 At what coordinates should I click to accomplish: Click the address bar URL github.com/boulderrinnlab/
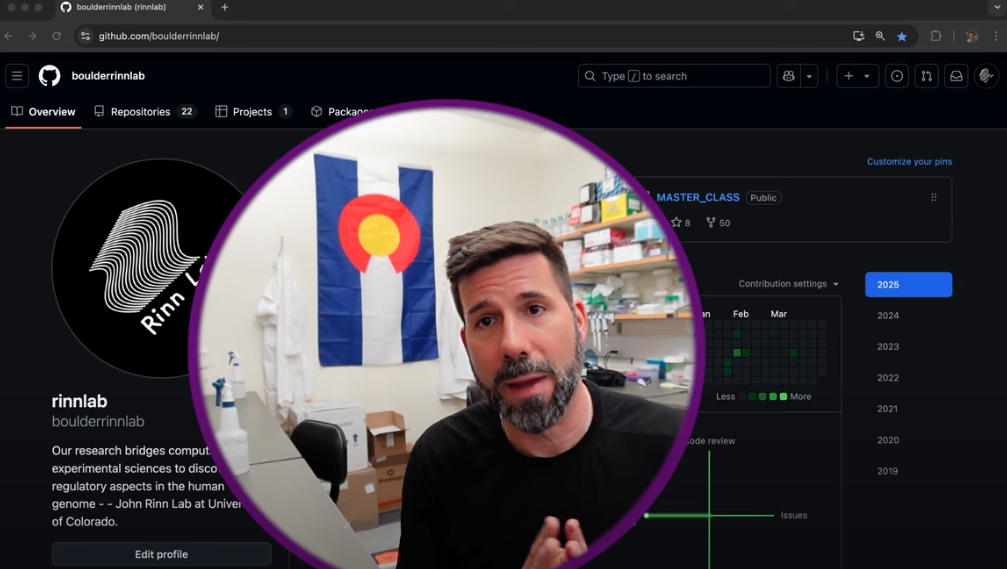tap(159, 36)
